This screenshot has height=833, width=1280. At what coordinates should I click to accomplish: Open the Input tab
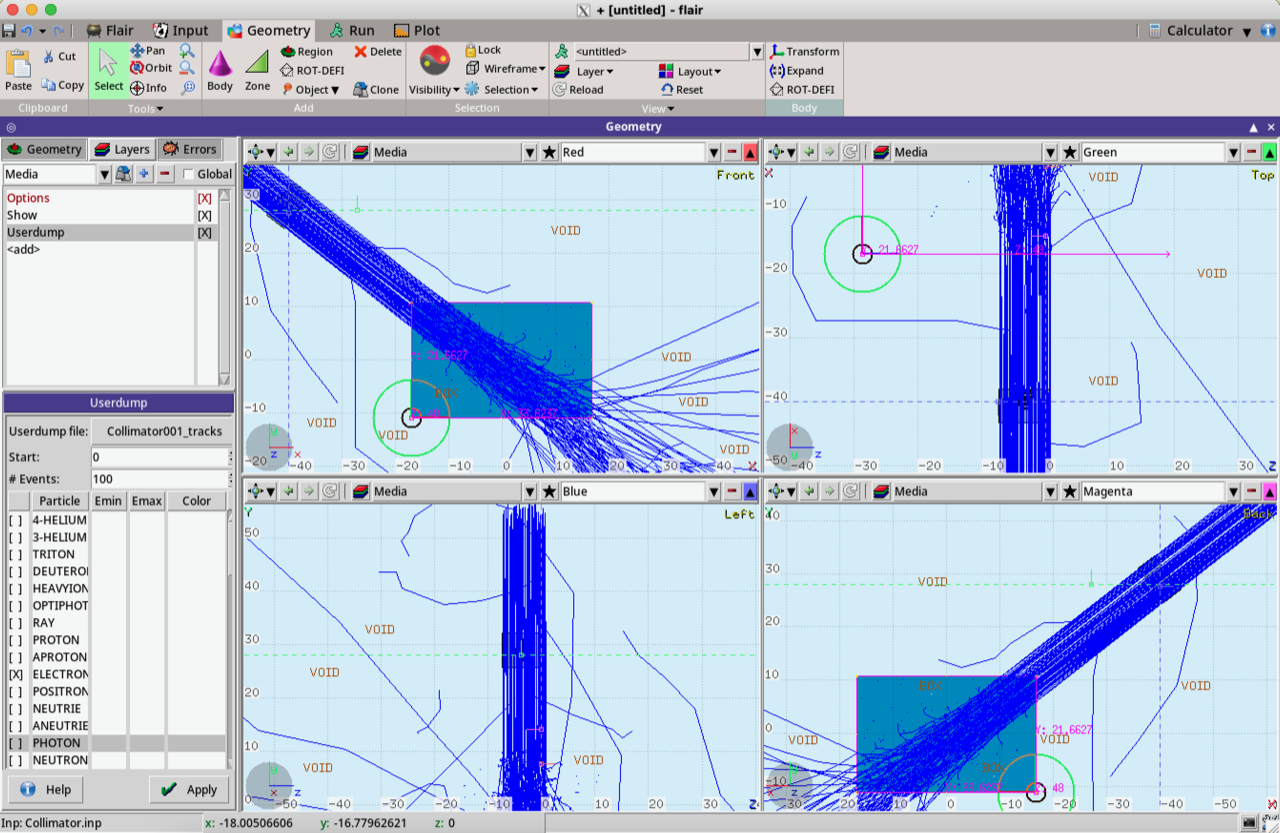[181, 30]
